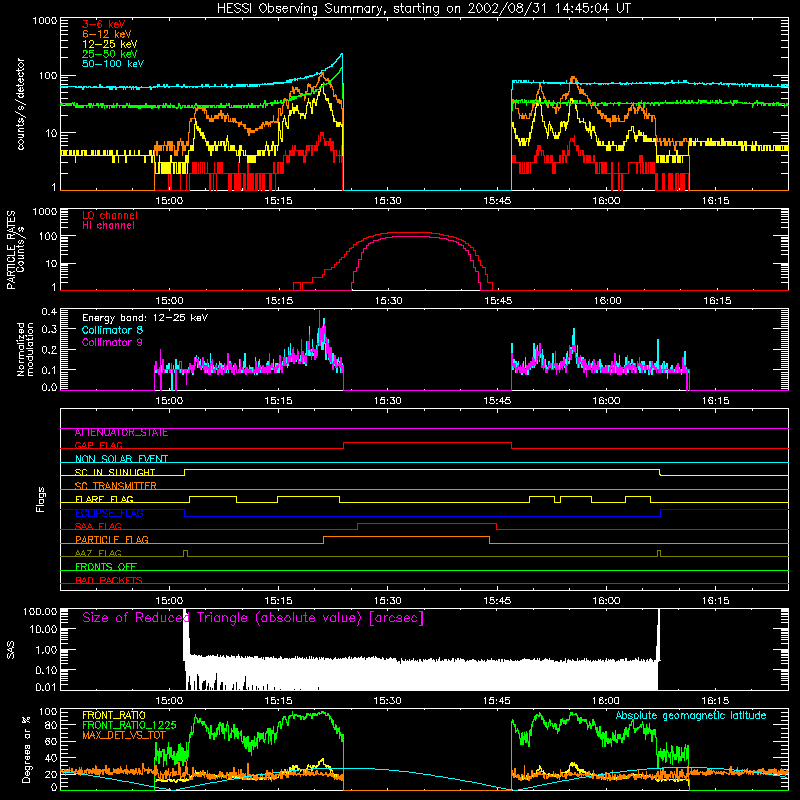Click the HESSI Observing Summary title text
The height and width of the screenshot is (800, 800).
point(423,9)
